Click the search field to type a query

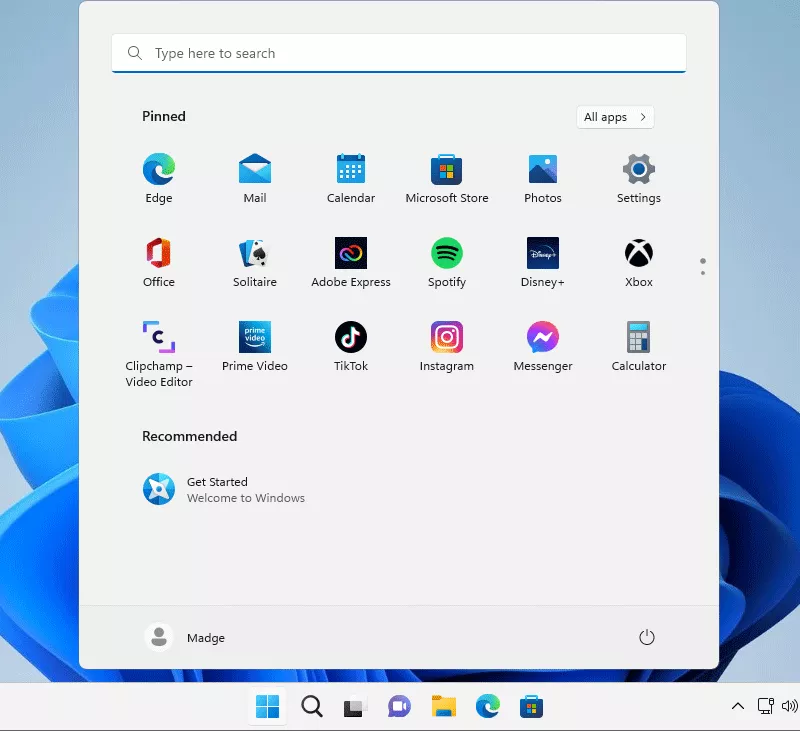tap(398, 52)
